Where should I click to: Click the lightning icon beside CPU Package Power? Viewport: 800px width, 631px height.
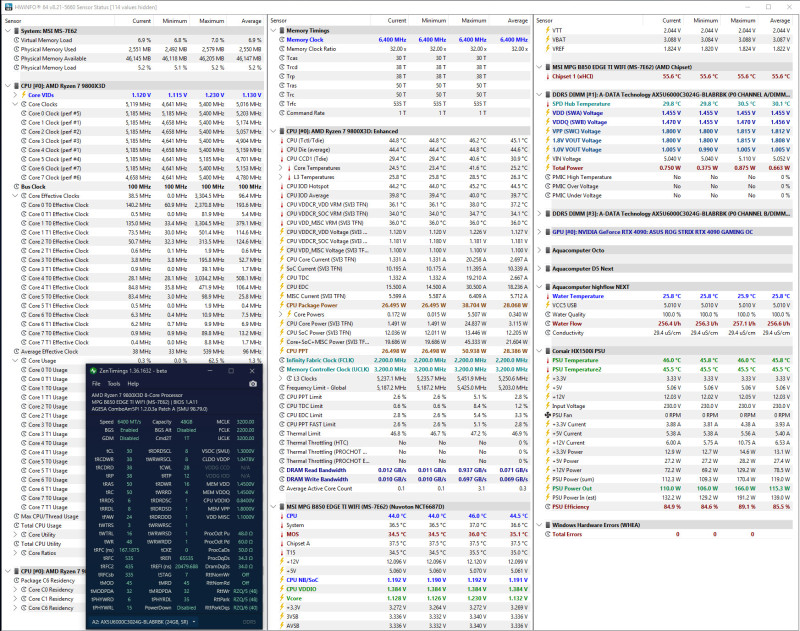coord(282,305)
